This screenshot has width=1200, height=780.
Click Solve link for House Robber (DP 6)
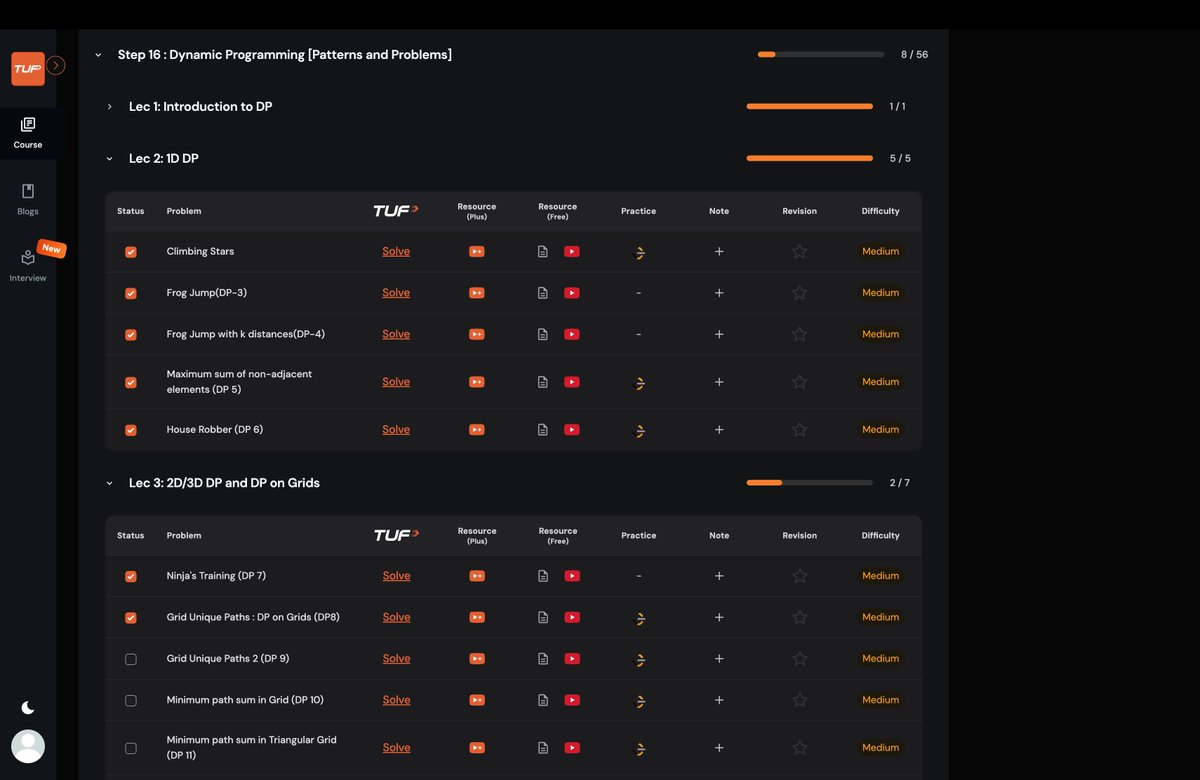click(396, 429)
